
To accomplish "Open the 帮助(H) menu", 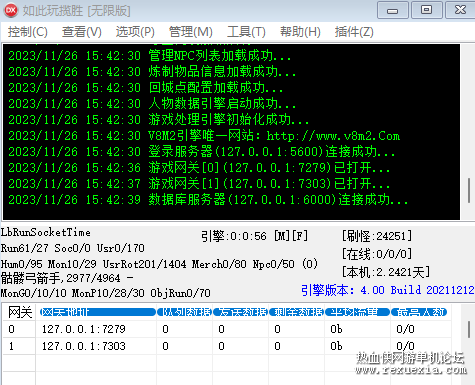I will click(x=300, y=32).
